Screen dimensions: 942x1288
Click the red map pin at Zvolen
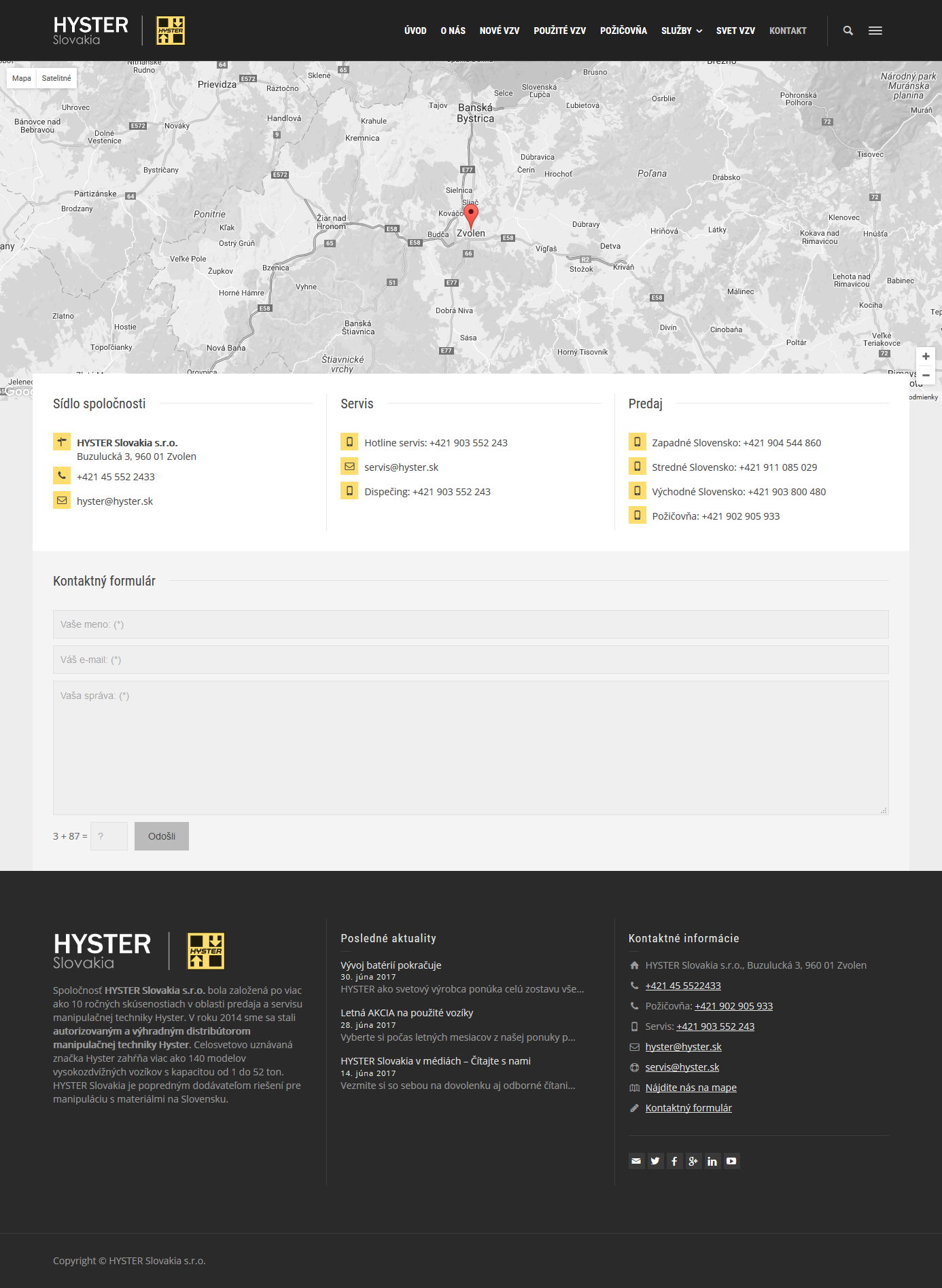tap(471, 216)
